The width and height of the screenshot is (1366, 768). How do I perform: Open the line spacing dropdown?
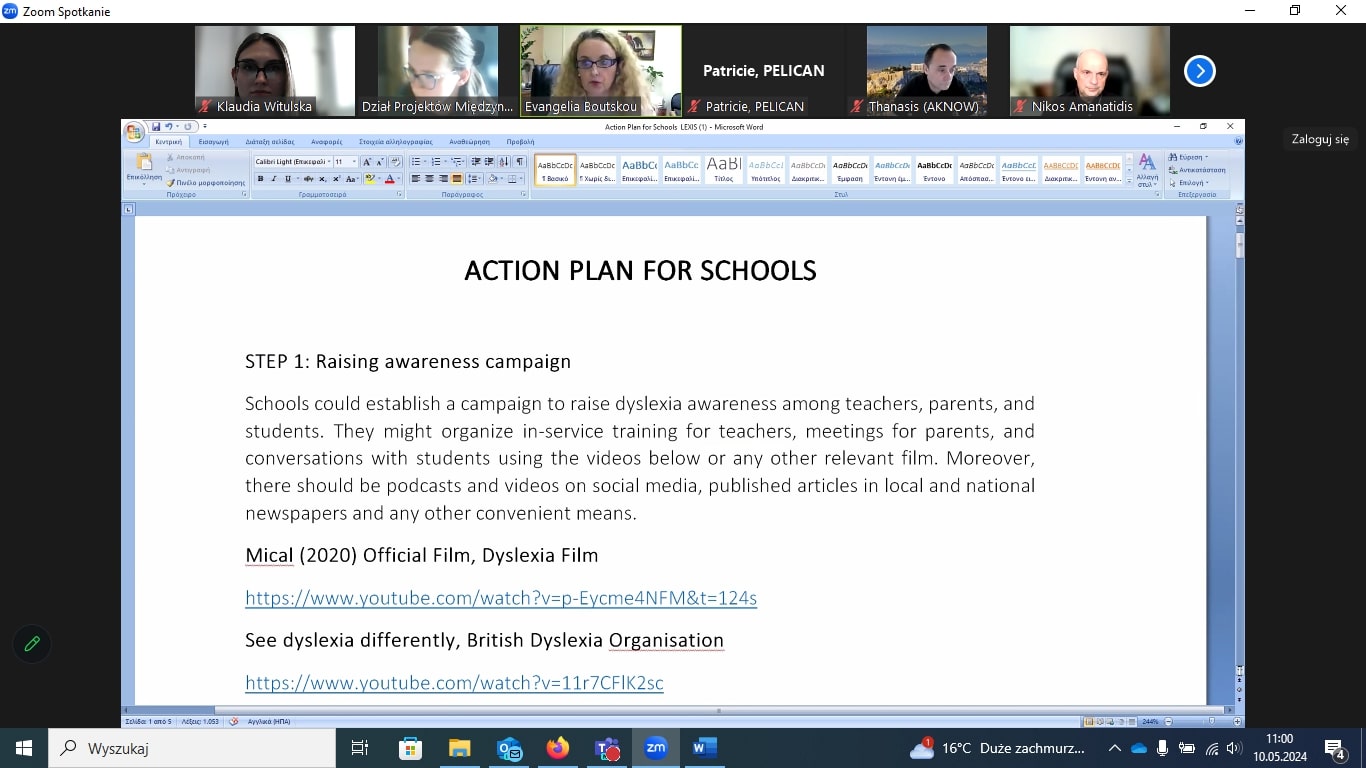[x=473, y=179]
